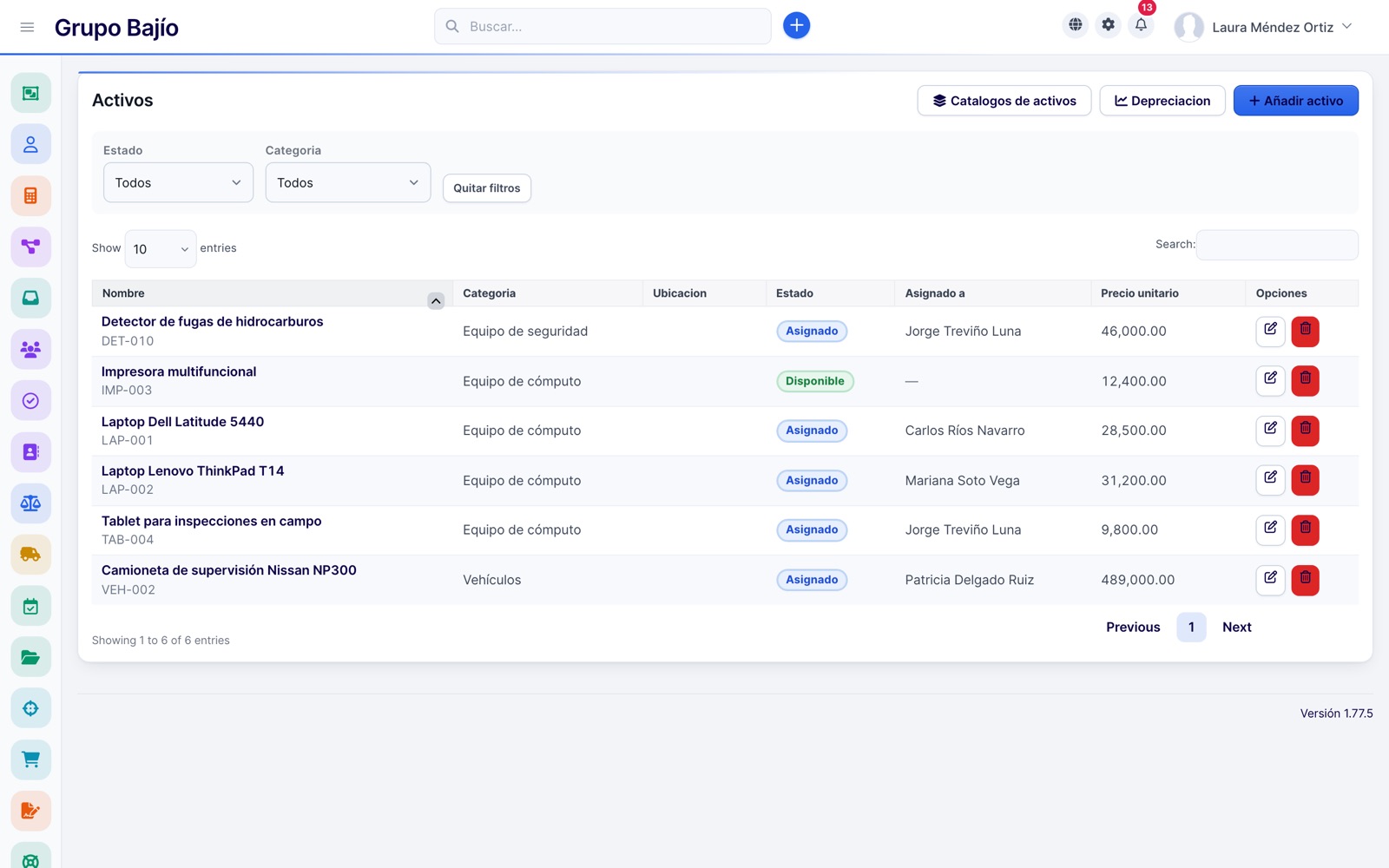This screenshot has height=868, width=1389.
Task: Go to Previous page
Action: 1133,627
